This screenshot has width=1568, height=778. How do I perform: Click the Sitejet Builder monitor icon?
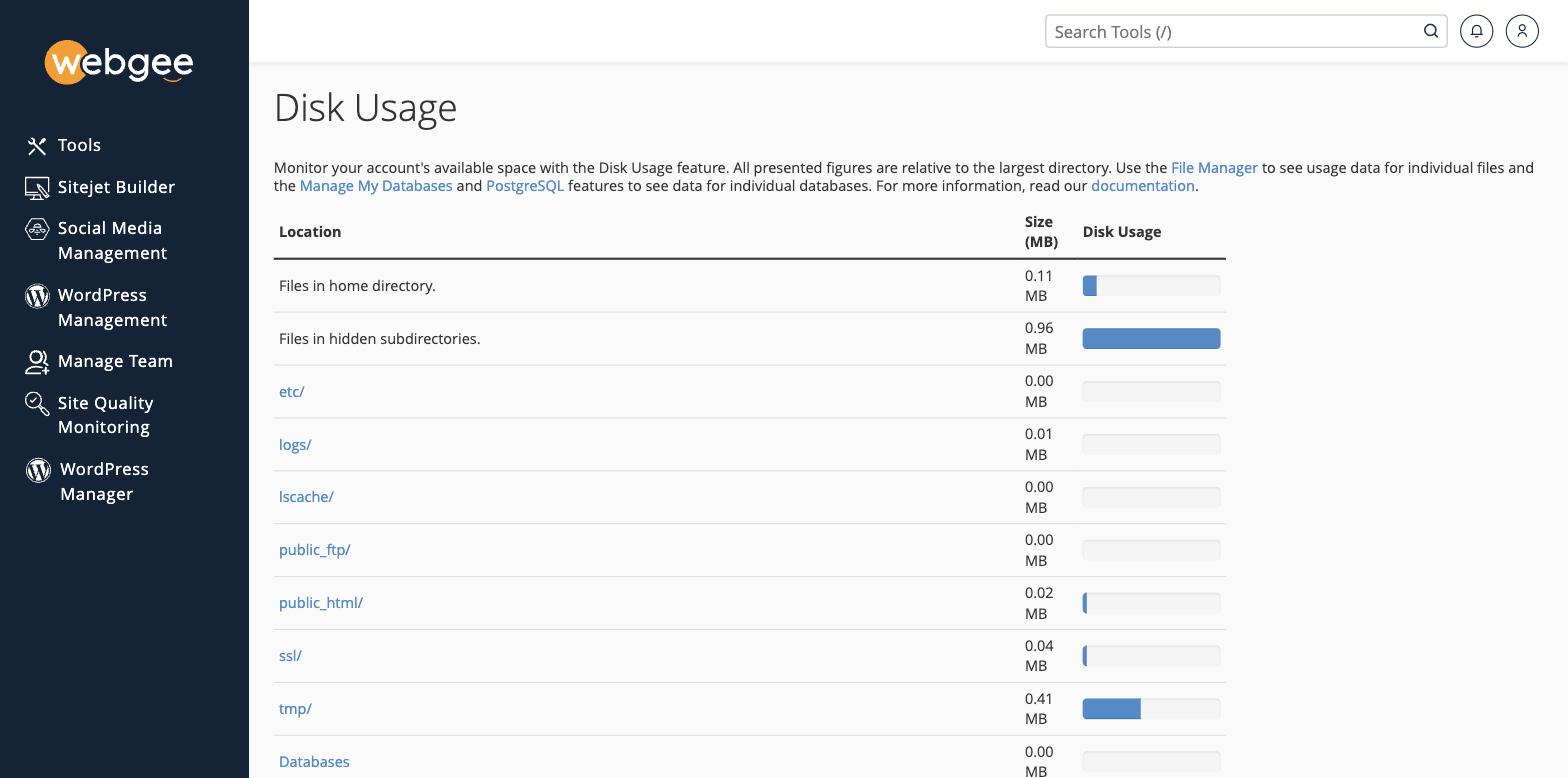pos(37,188)
